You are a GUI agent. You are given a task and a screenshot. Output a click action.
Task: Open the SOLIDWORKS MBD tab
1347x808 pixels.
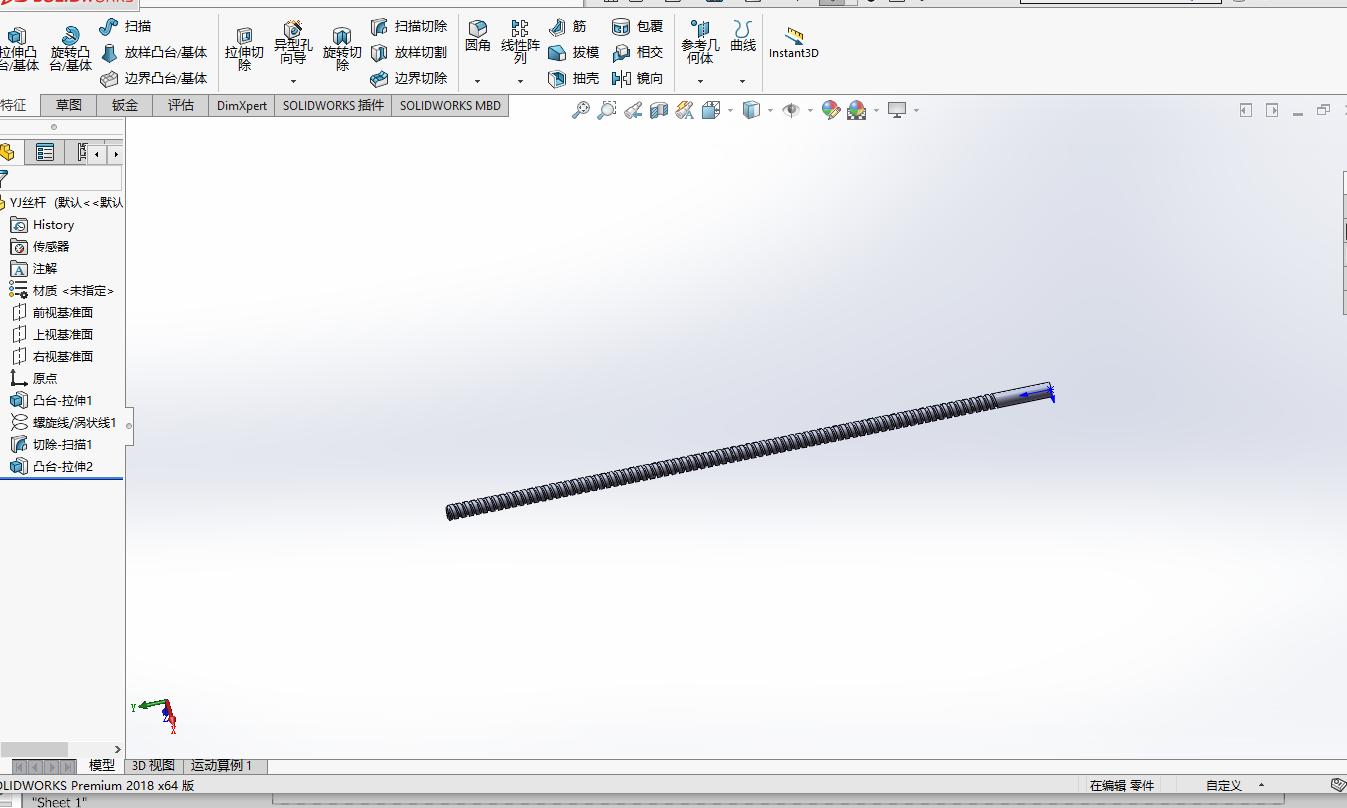450,106
